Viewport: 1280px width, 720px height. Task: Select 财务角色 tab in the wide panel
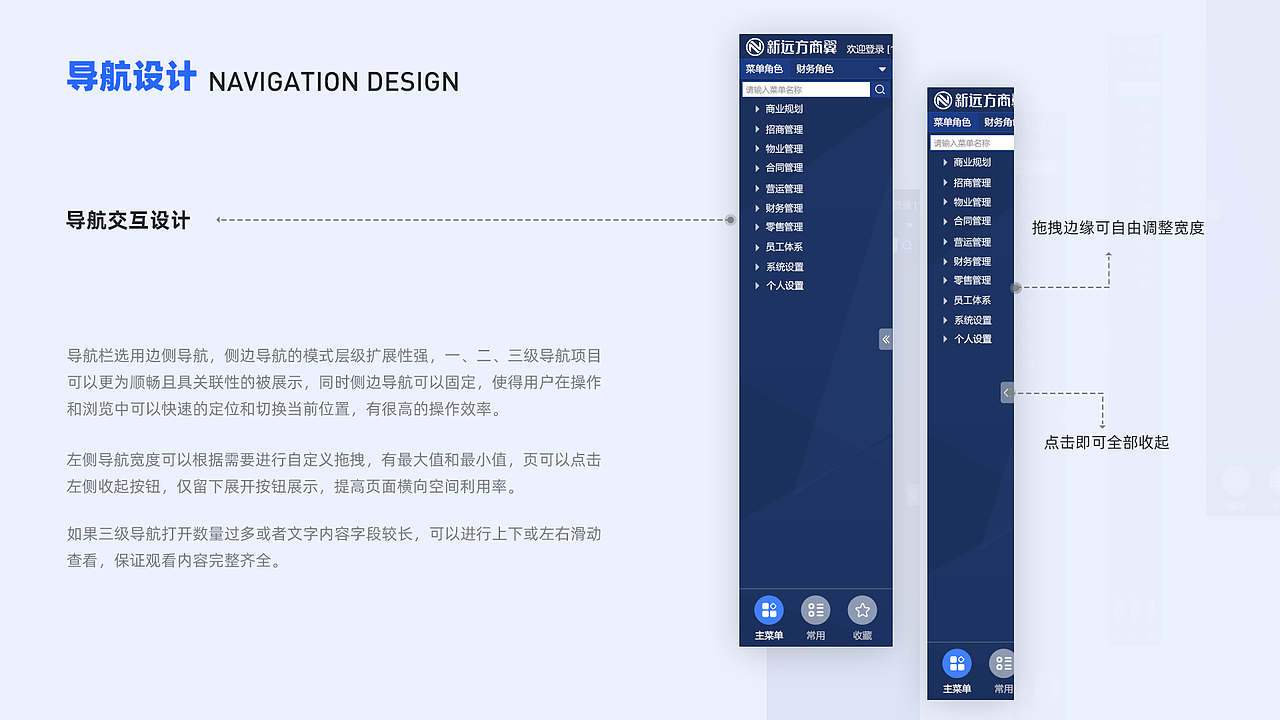click(x=815, y=69)
